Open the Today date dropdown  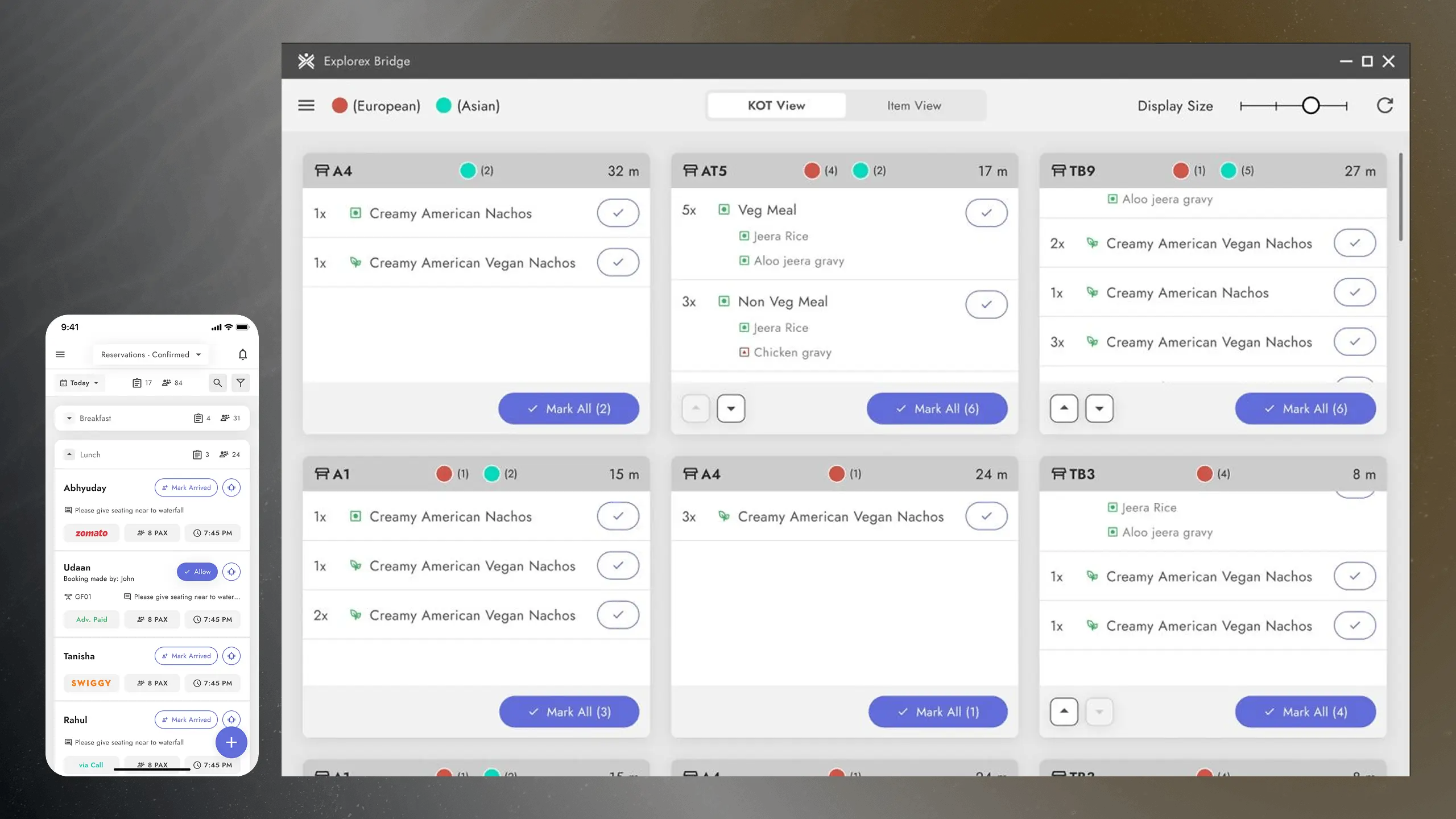(80, 383)
